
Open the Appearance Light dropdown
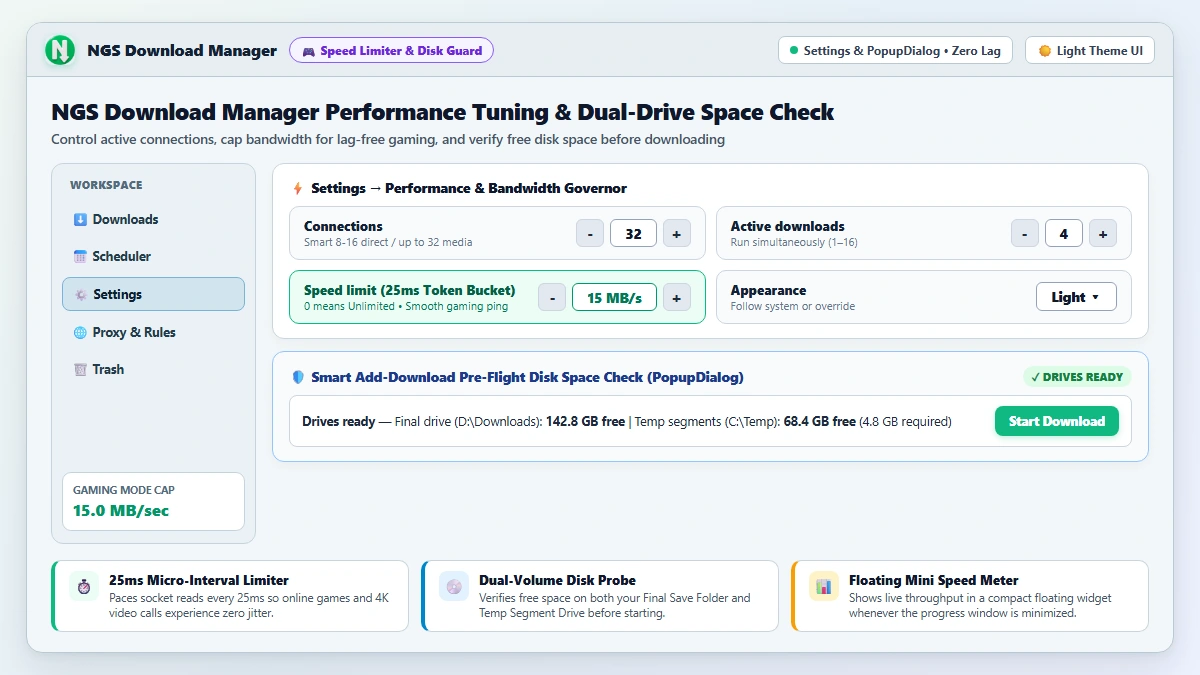(1076, 297)
